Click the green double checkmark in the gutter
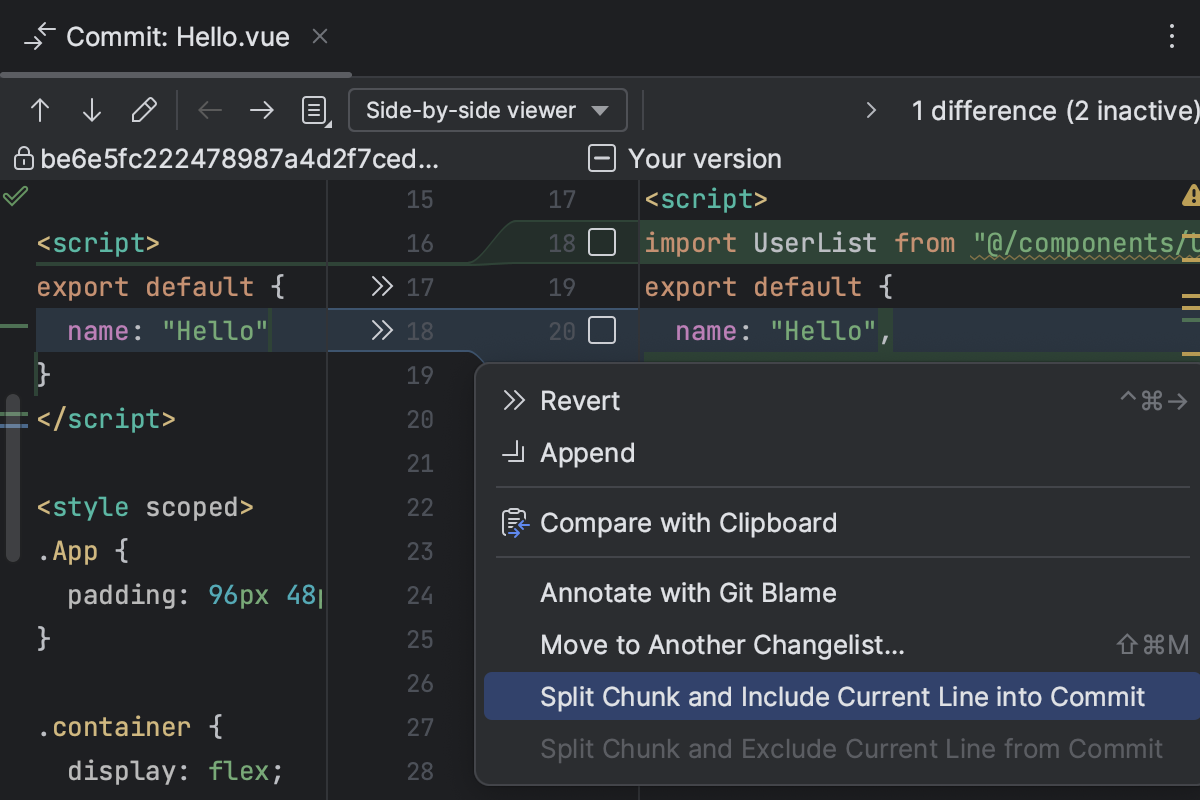 click(x=15, y=196)
